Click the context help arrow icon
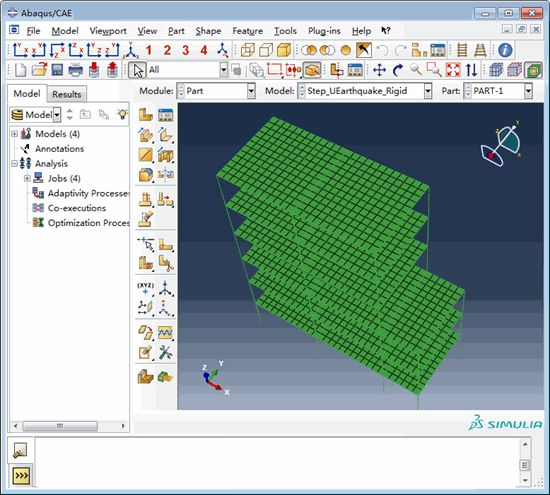Screen dimensions: 550x495 click(386, 31)
